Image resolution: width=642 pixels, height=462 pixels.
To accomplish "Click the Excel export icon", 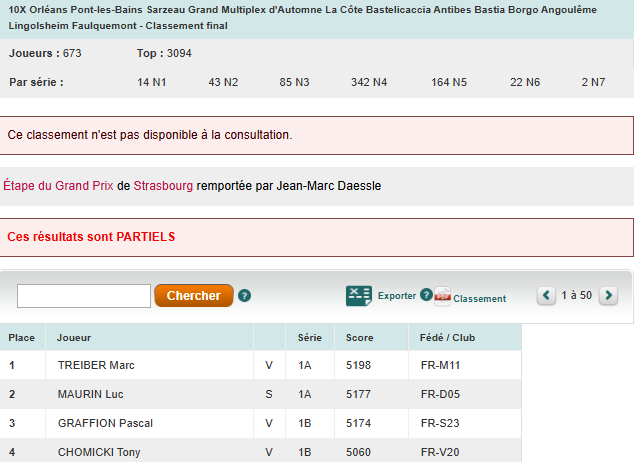I will pyautogui.click(x=358, y=295).
